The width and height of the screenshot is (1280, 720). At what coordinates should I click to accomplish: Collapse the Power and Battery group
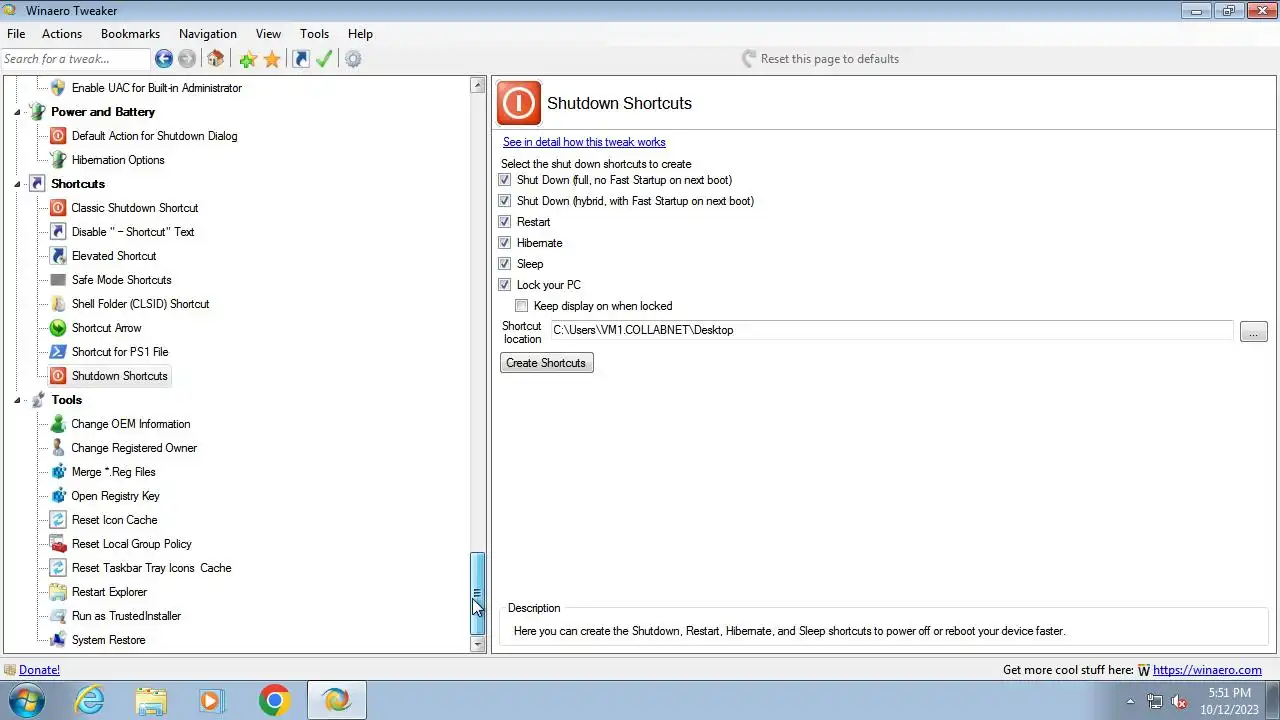tap(18, 112)
